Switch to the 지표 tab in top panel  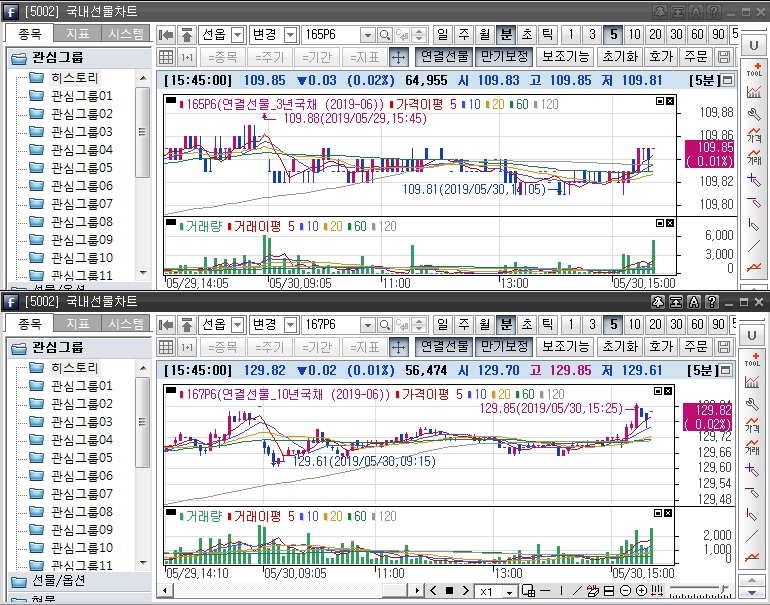tap(78, 34)
